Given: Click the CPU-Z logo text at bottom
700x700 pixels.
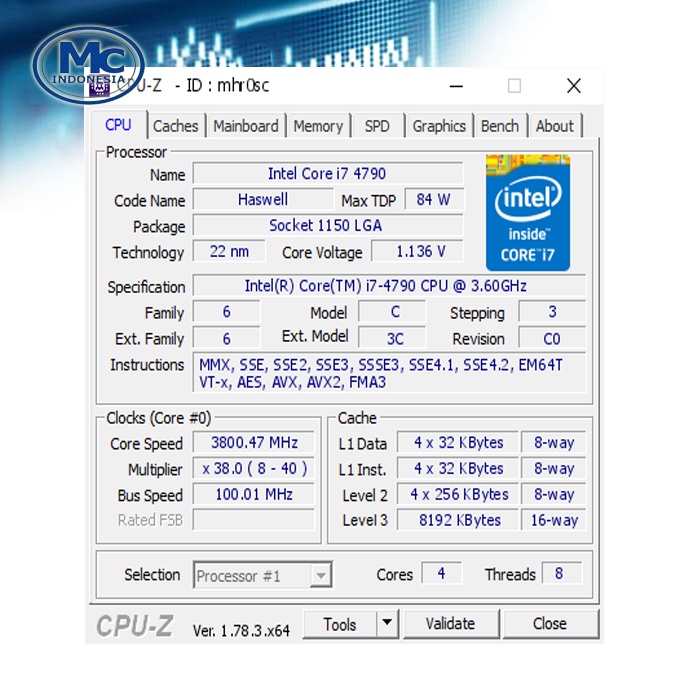Looking at the screenshot, I should (x=135, y=626).
